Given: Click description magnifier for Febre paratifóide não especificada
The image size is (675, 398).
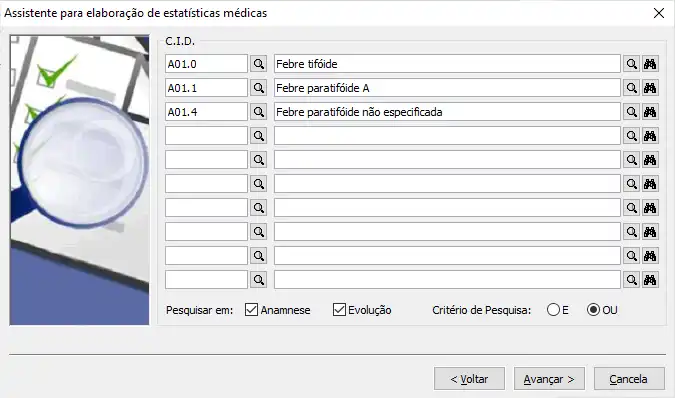Looking at the screenshot, I should coord(631,112).
